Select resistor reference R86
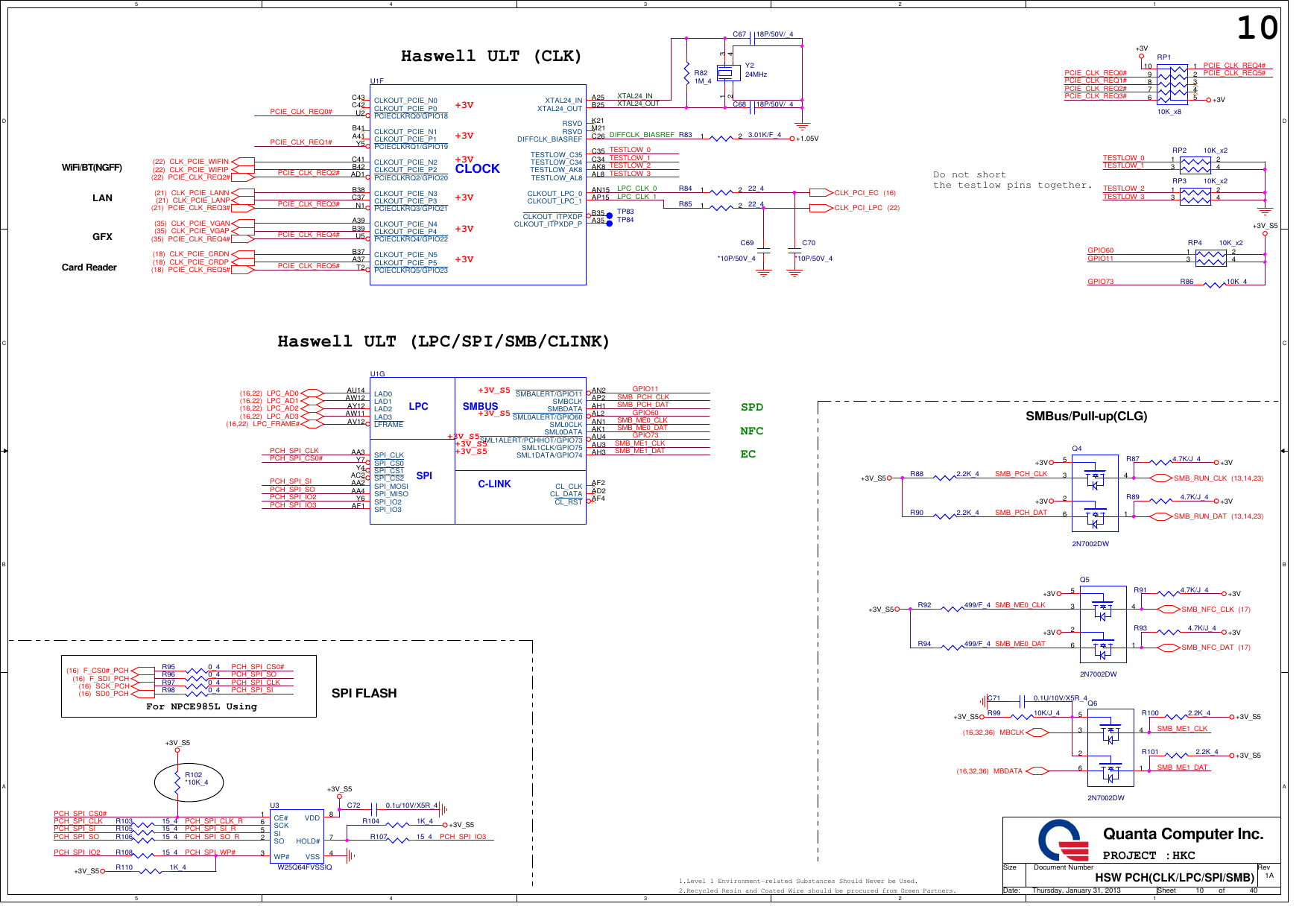This screenshot has height=924, width=1308. tap(1187, 282)
